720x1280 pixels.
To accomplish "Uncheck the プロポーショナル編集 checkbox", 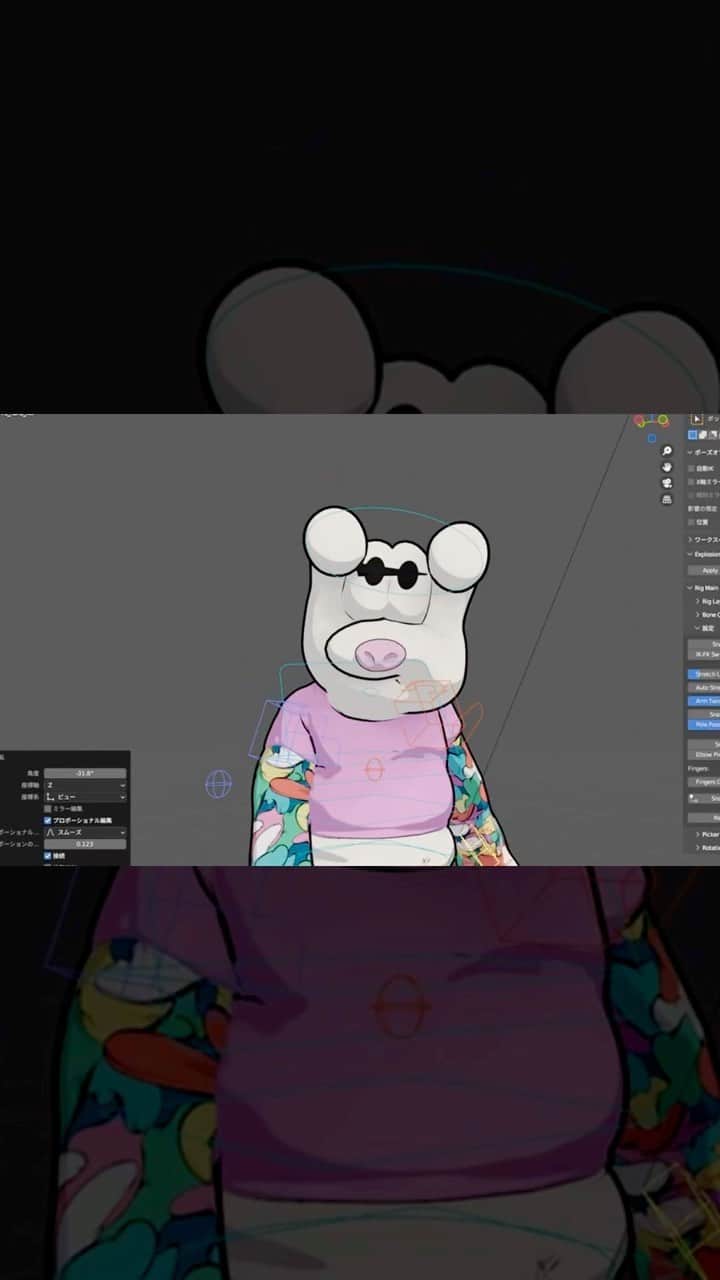I will (47, 820).
